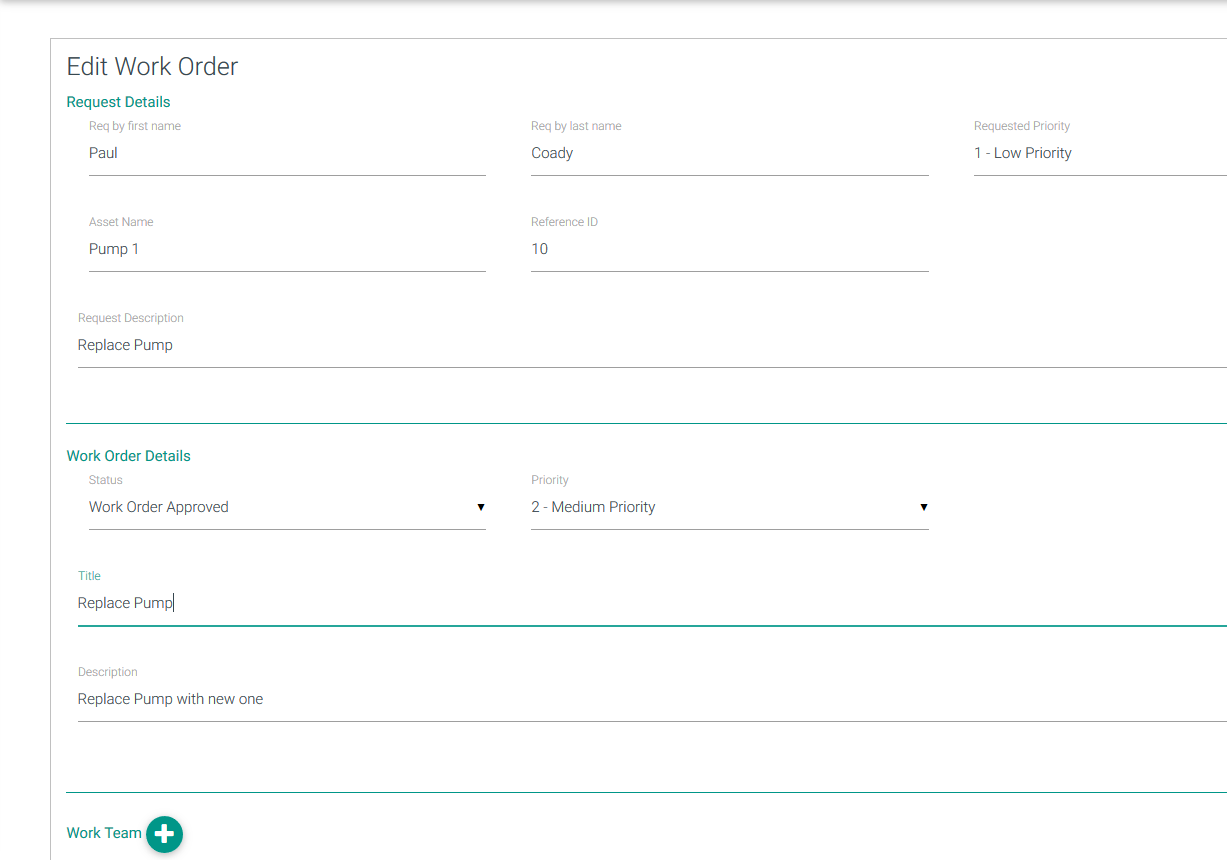Screen dimensions: 1227x860
Task: Click the Edit Work Order page title
Action: pos(152,67)
